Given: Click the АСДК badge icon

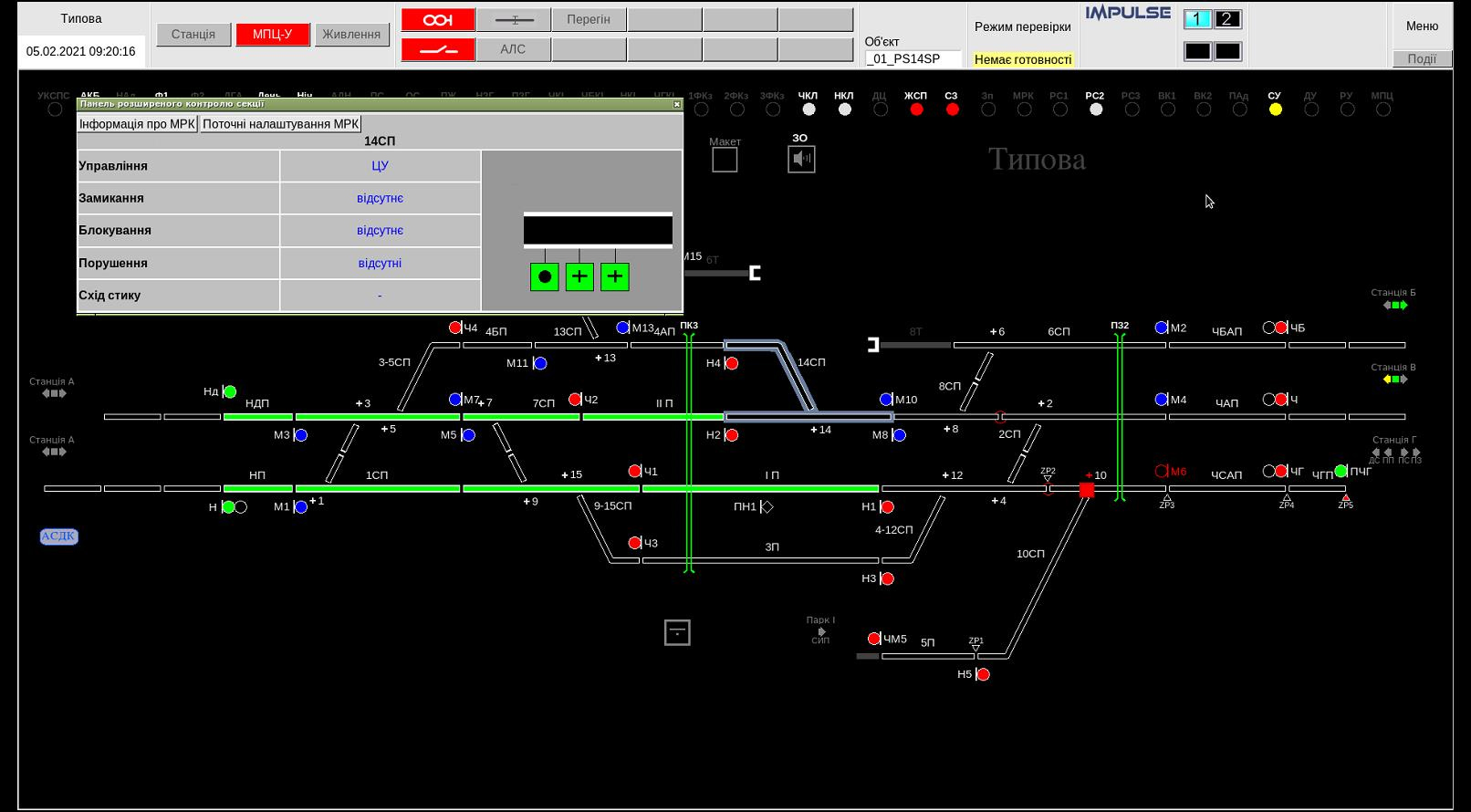Looking at the screenshot, I should click(x=58, y=536).
